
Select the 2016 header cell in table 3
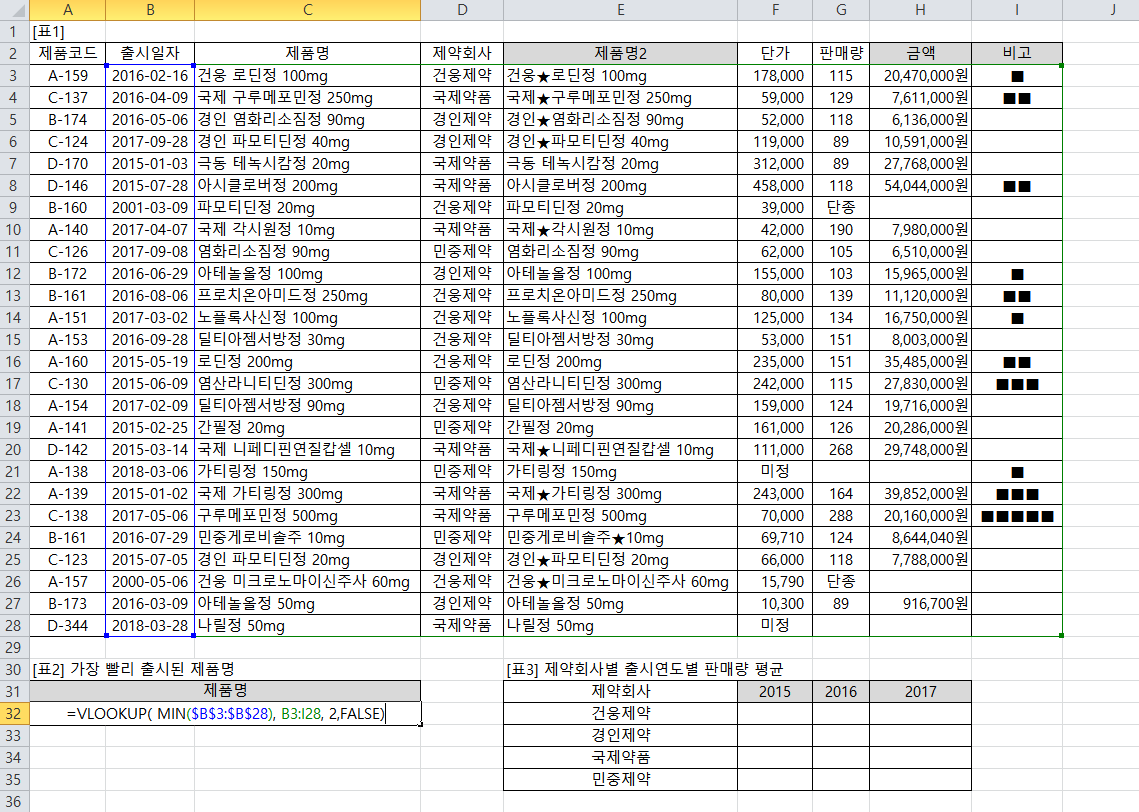coord(840,691)
